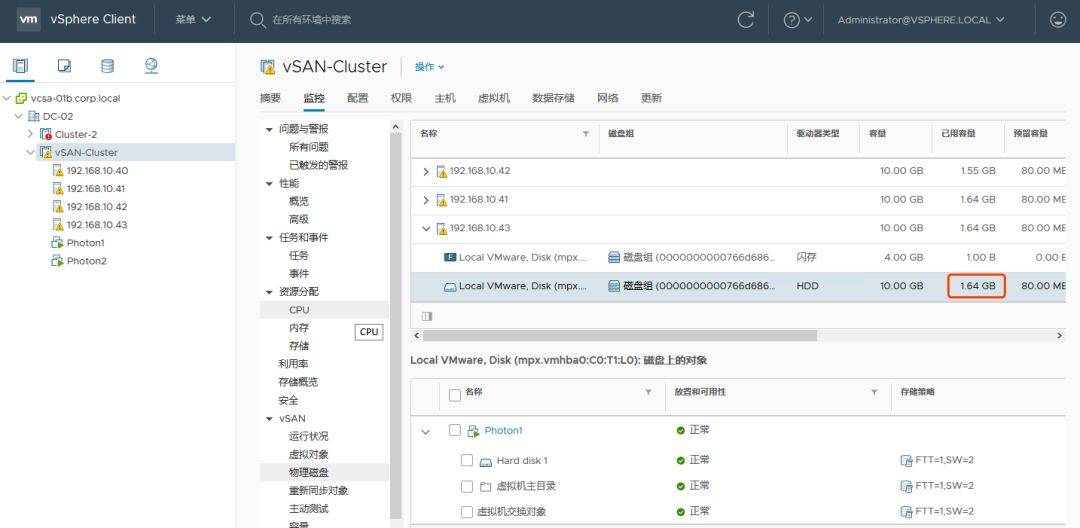Screen dimensions: 1080x528
Task: Click the 1.64 GB value in HDD row
Action: point(977,286)
